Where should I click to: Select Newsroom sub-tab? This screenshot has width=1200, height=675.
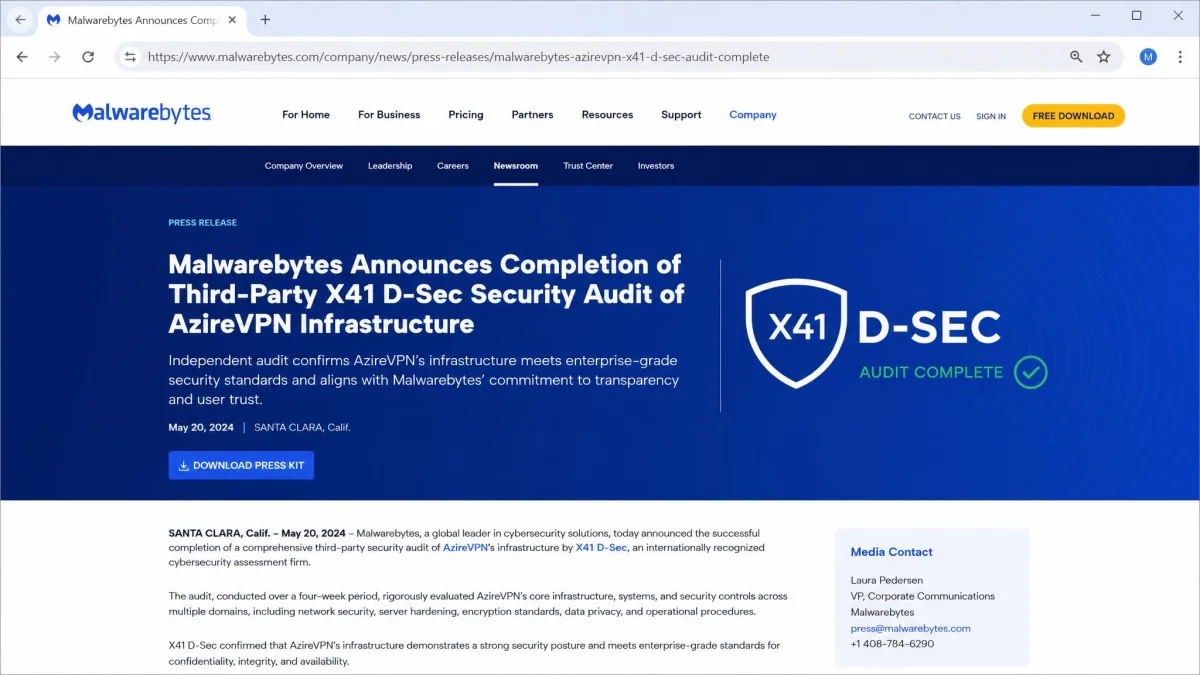(516, 166)
